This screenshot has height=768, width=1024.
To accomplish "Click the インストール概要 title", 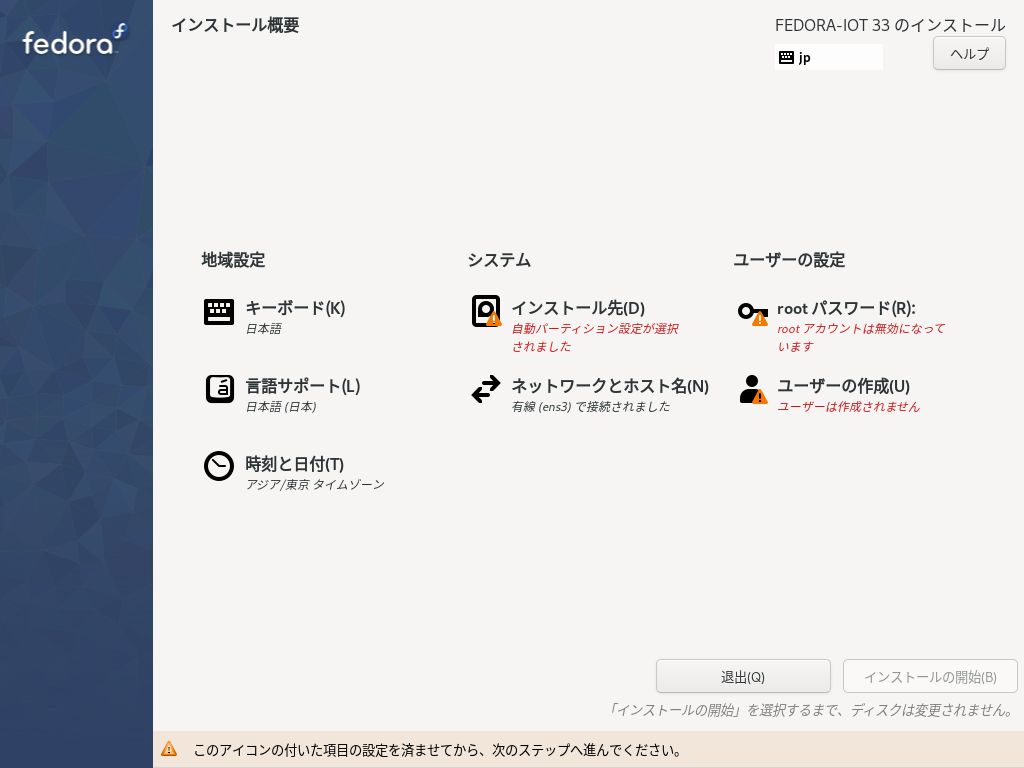I will click(x=235, y=25).
